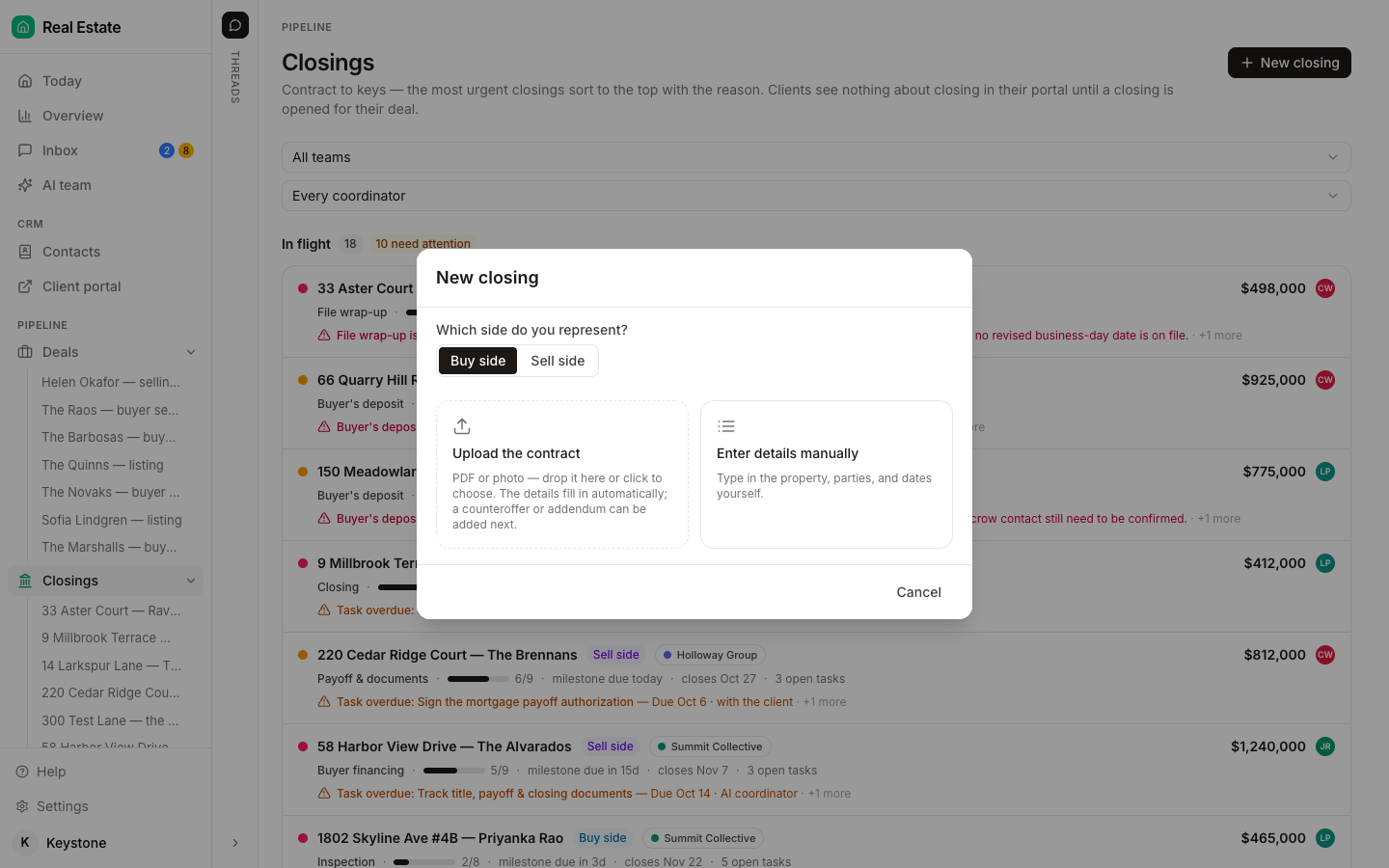Screen dimensions: 1389x868
Task: Click the LP avatar on the $775,000 row
Action: coord(1325,472)
